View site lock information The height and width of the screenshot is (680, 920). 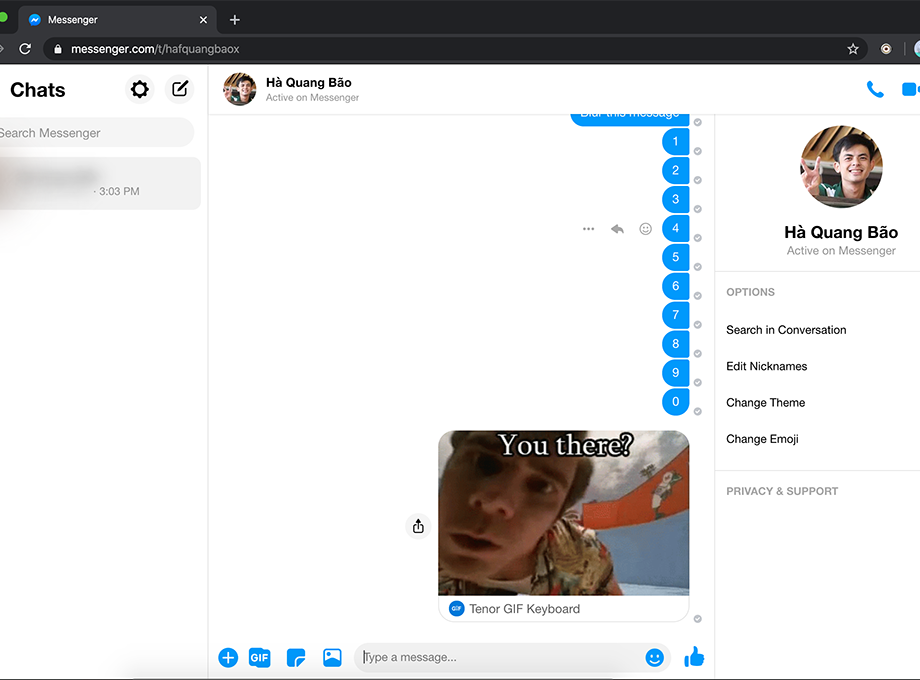(58, 49)
